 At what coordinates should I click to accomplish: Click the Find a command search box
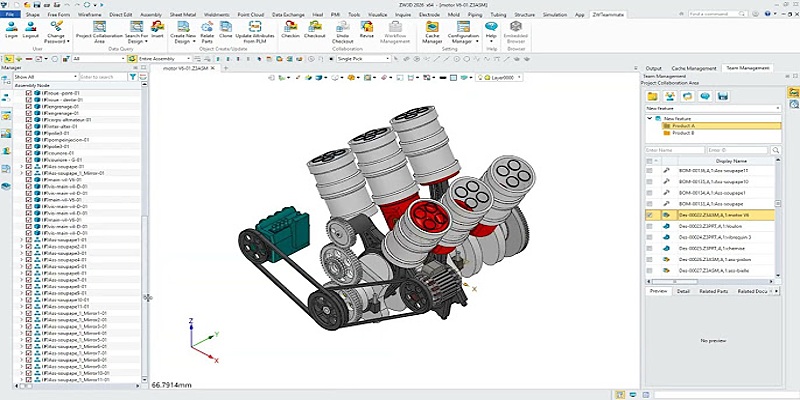pyautogui.click(x=715, y=14)
